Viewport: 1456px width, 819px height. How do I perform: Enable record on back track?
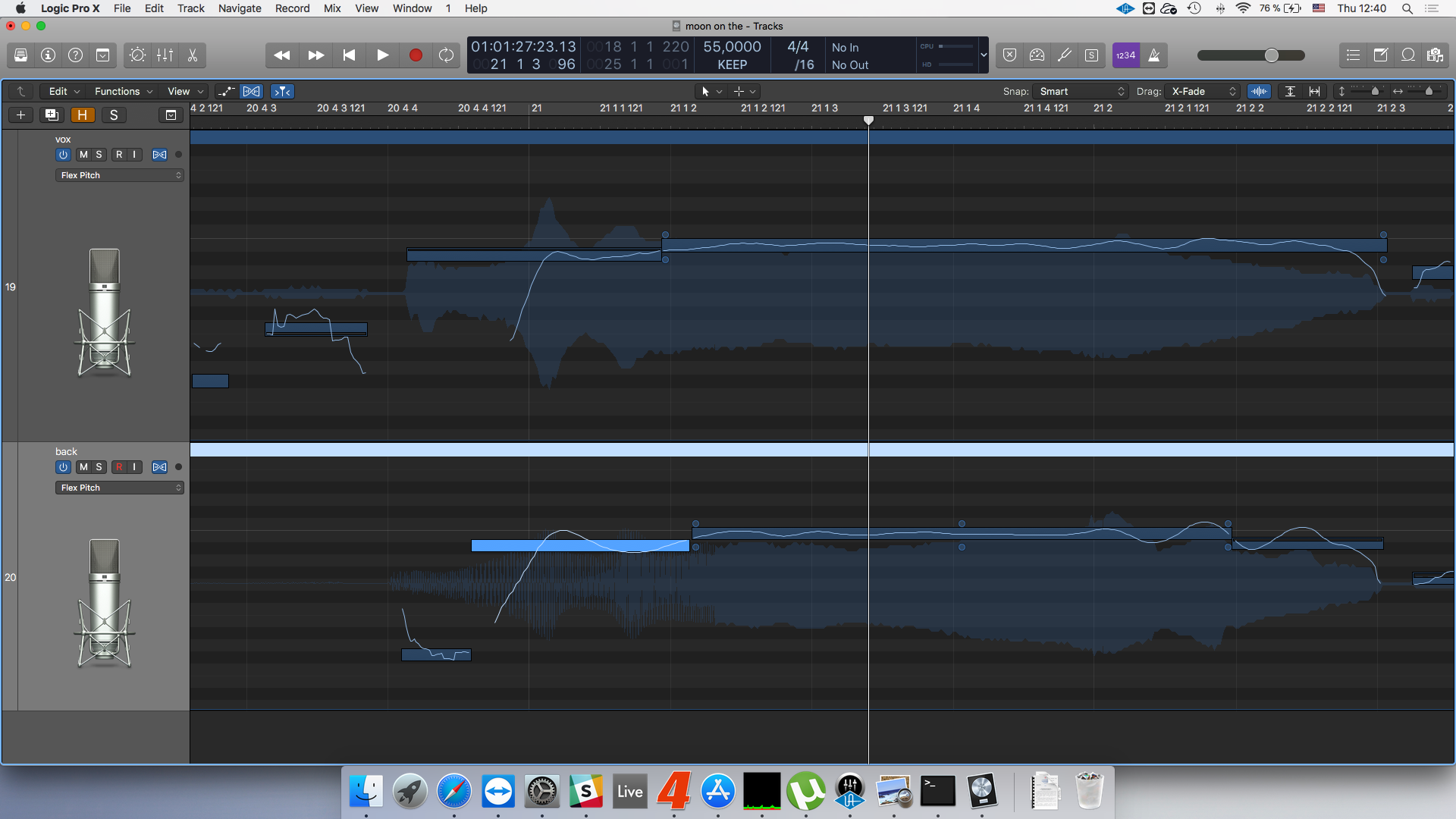point(119,467)
